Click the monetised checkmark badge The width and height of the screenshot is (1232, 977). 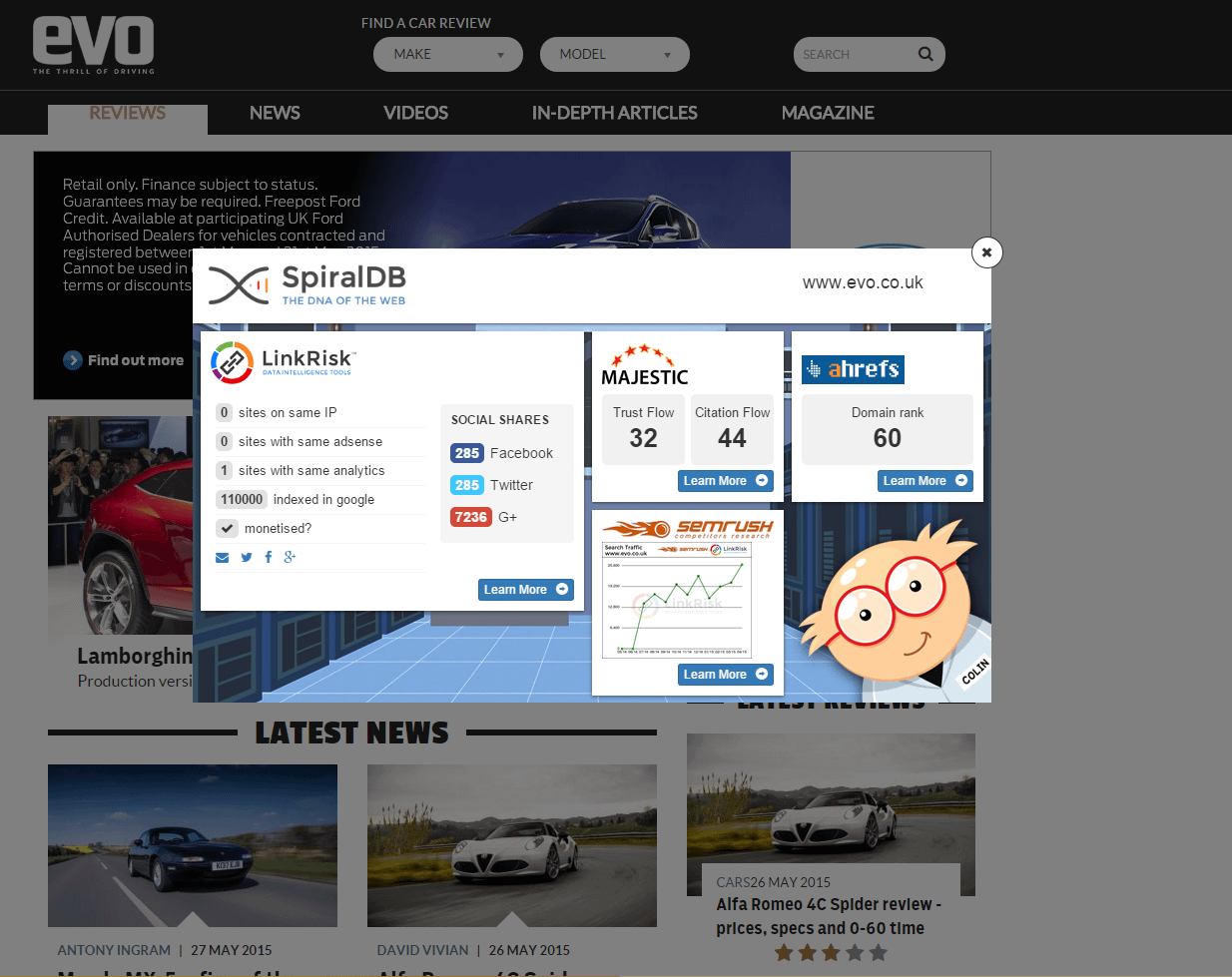[228, 528]
